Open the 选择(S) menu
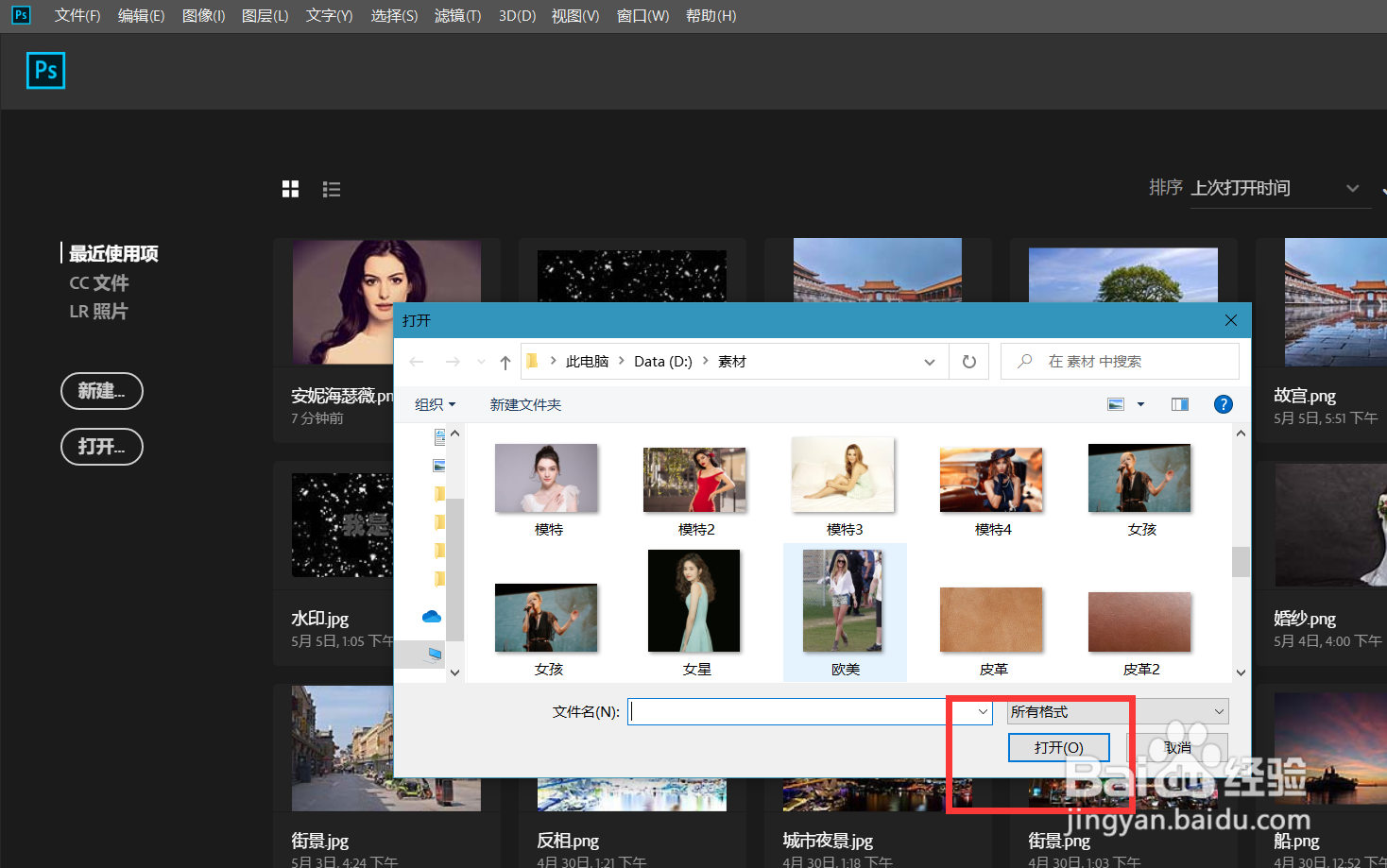This screenshot has width=1387, height=868. coord(394,16)
